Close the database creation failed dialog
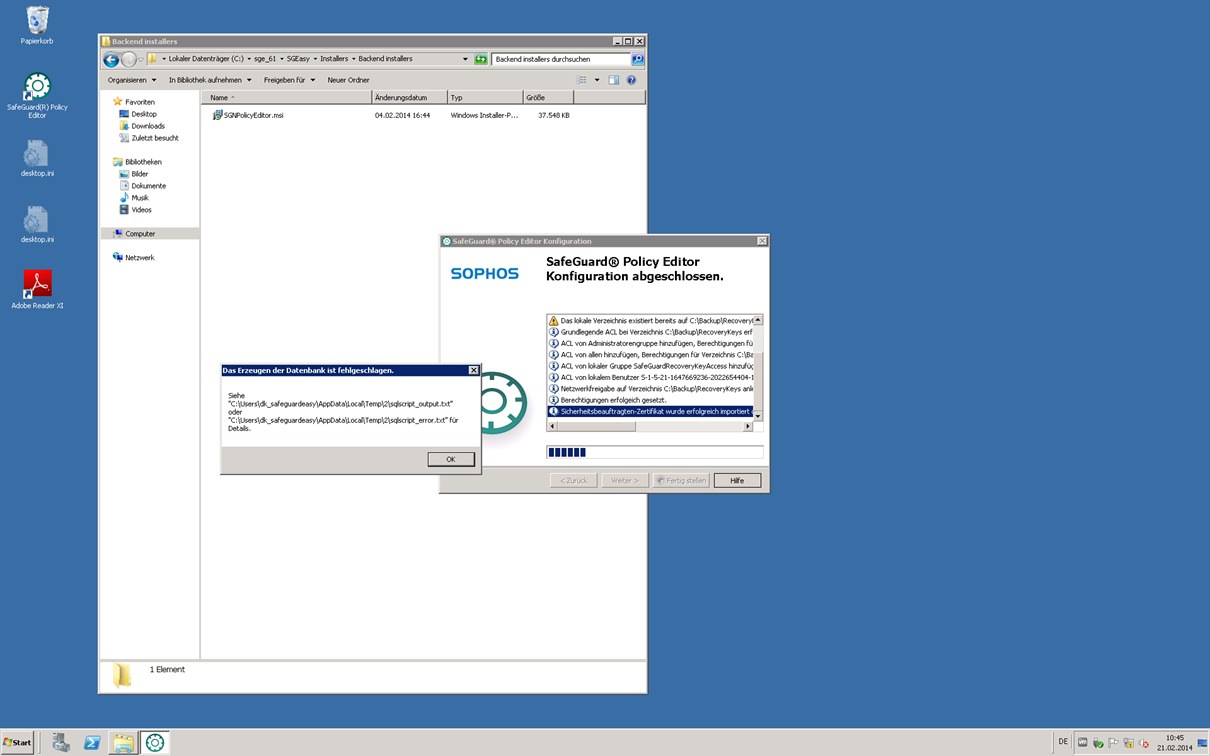 coord(474,370)
